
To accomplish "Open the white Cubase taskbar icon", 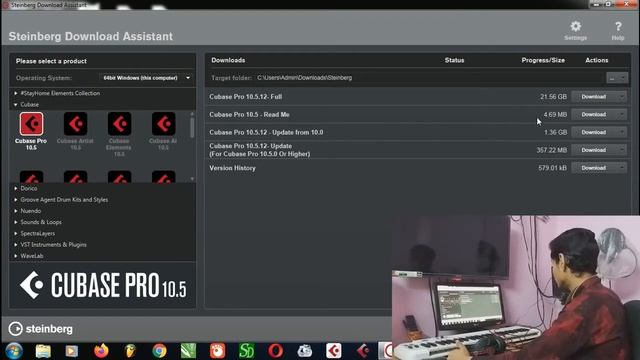I will click(334, 351).
